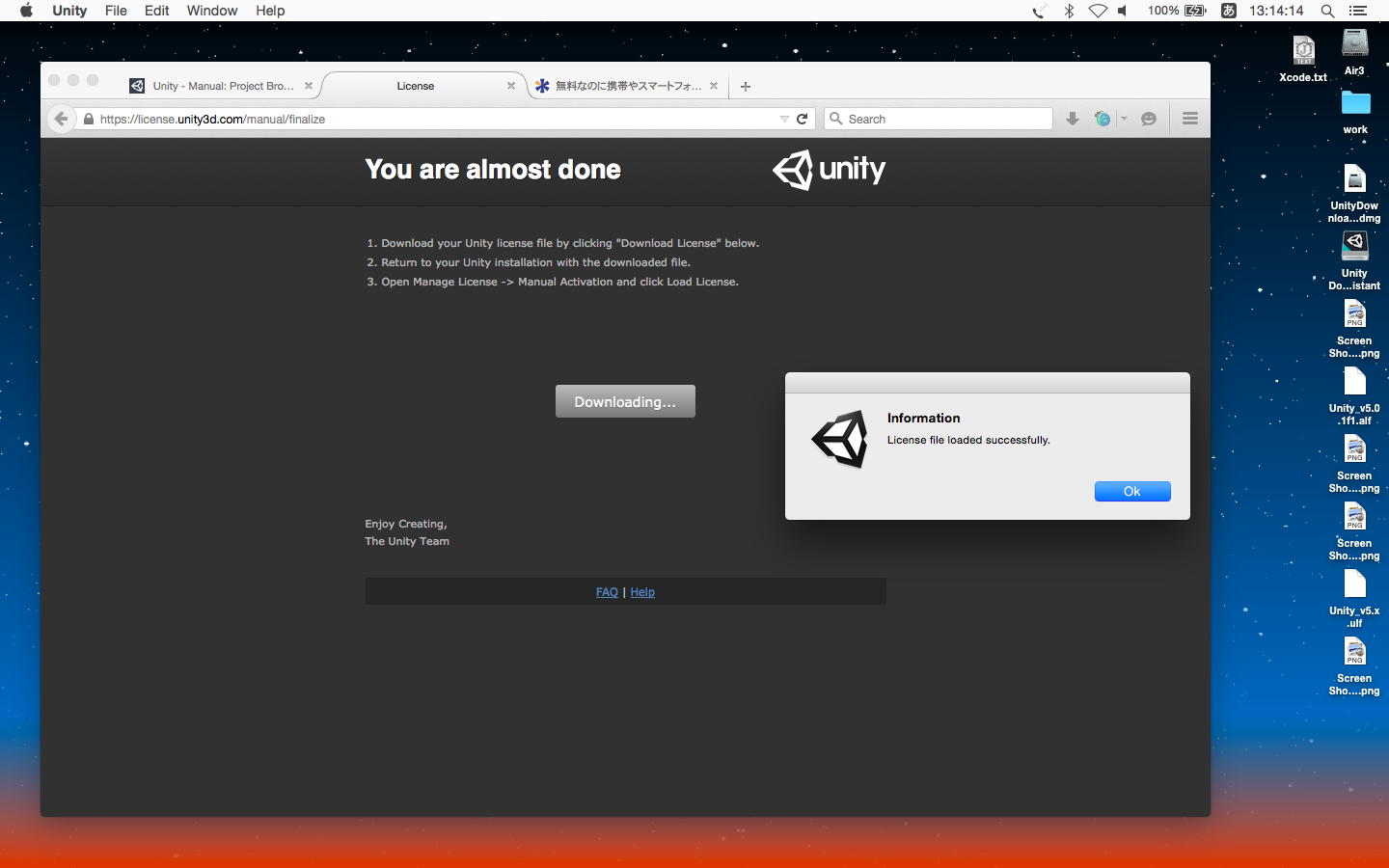Screen dimensions: 1389x868
Task: Close the Japanese-titled tab
Action: [714, 86]
